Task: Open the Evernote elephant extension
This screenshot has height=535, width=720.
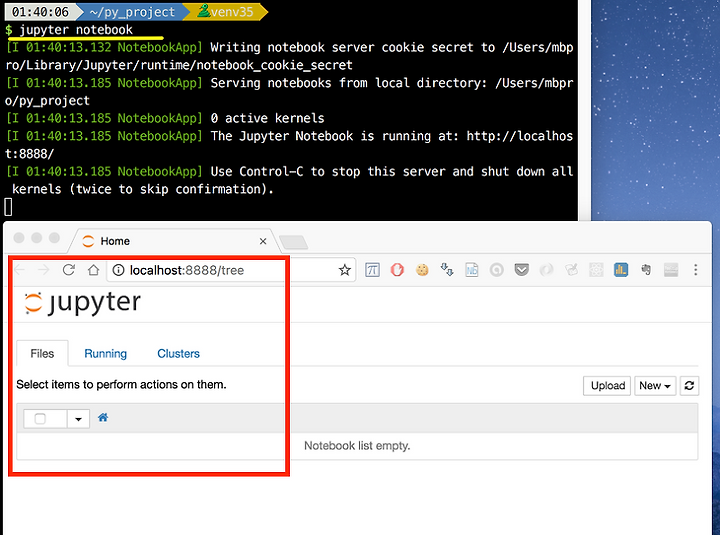Action: [646, 270]
